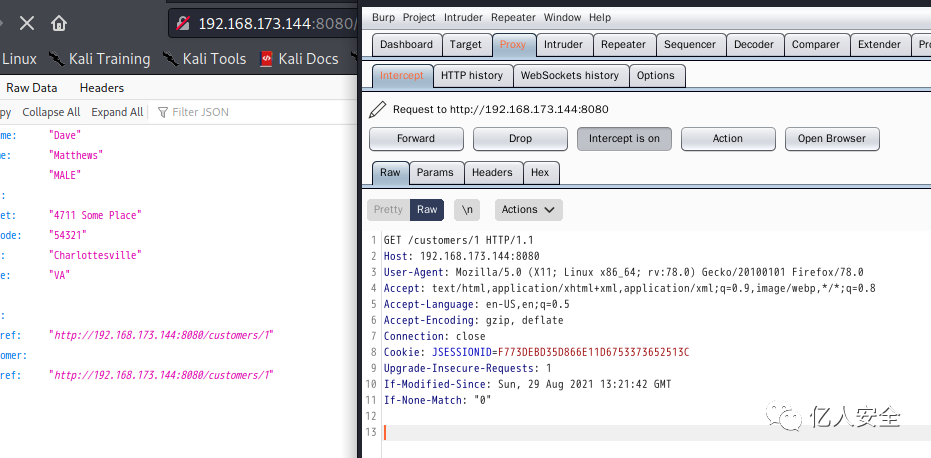Click the Filter JSON funnel icon
Screen dimensions: 931x458
(x=163, y=112)
